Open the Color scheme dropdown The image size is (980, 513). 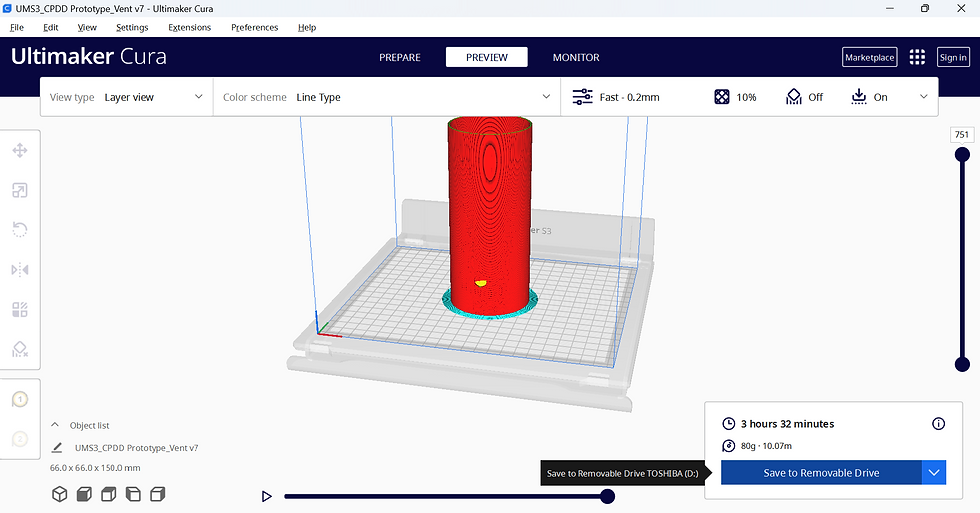point(387,97)
